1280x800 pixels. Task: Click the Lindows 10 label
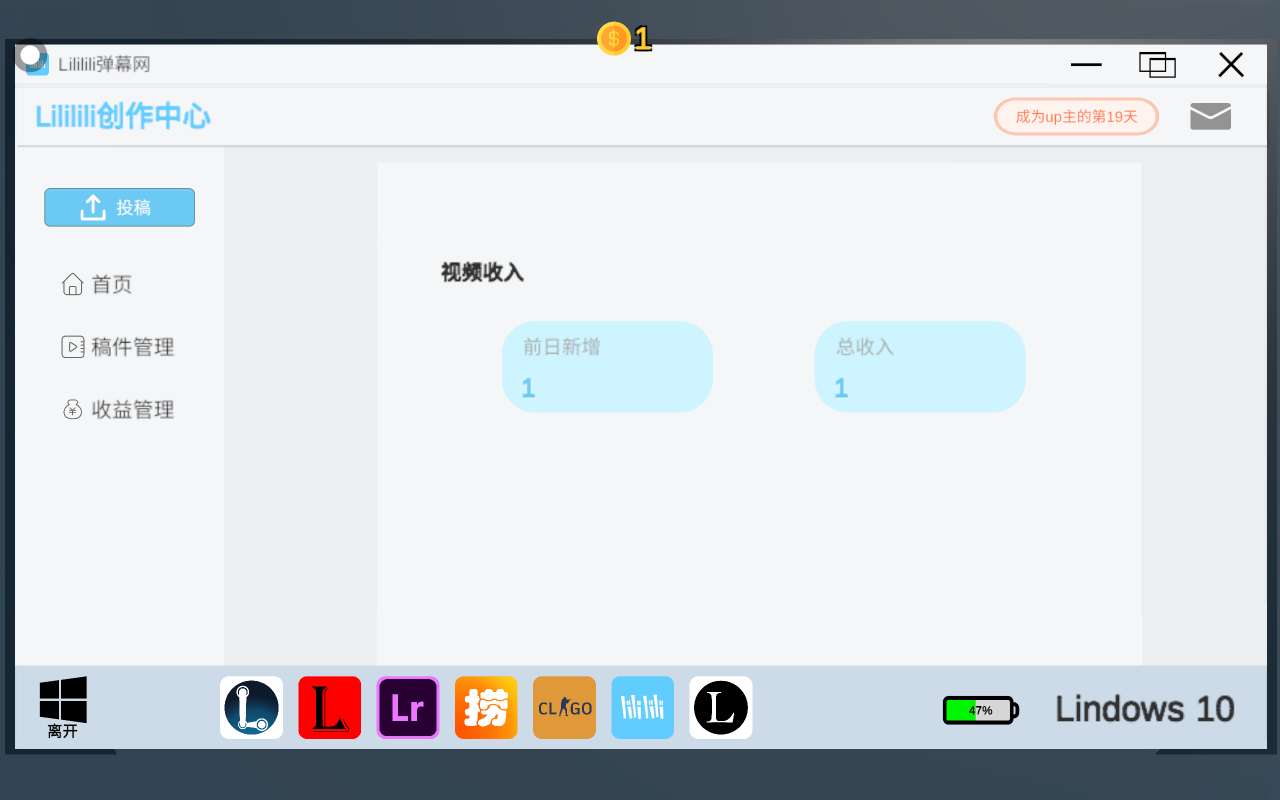[1145, 709]
